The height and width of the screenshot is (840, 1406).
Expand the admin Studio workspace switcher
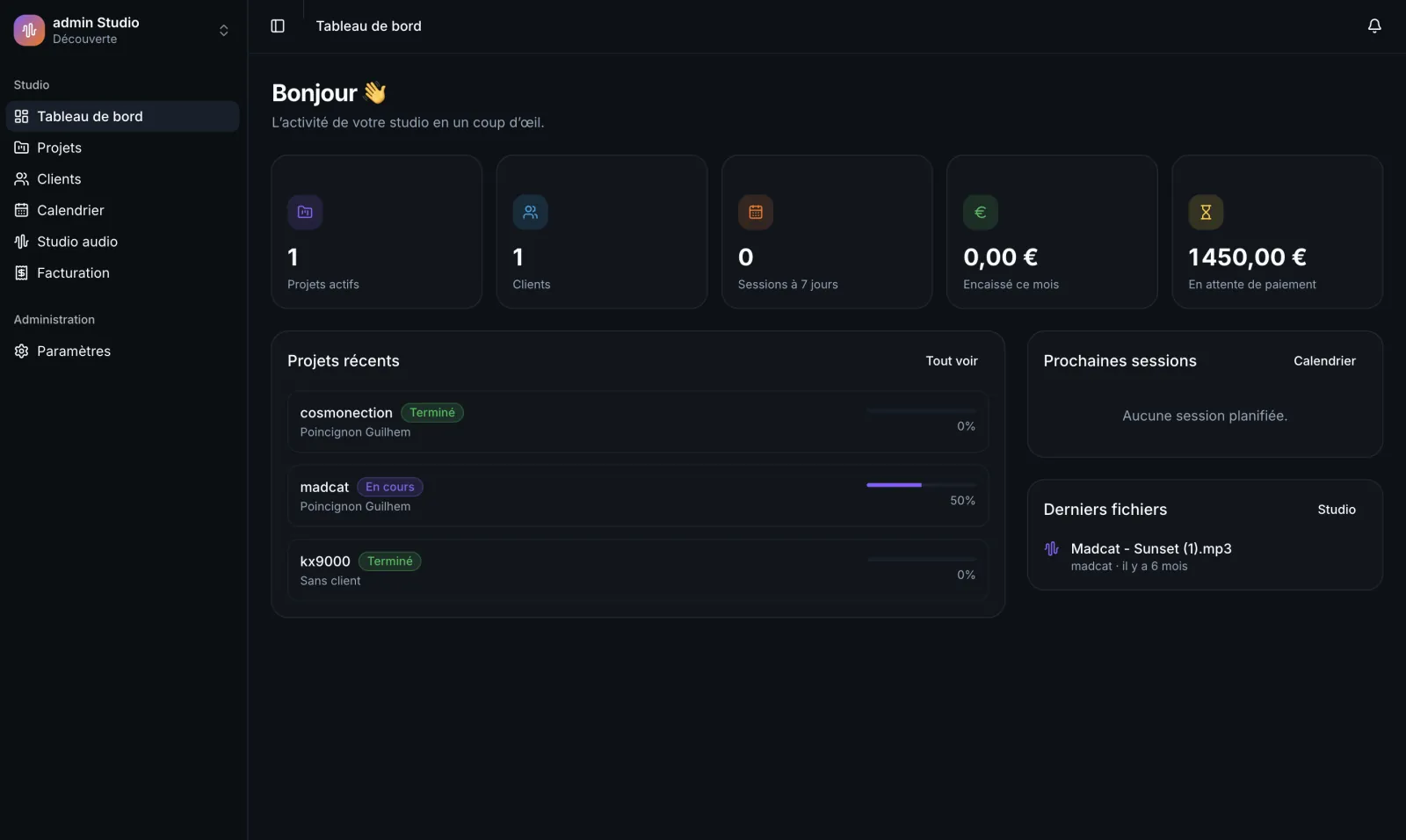click(x=223, y=31)
